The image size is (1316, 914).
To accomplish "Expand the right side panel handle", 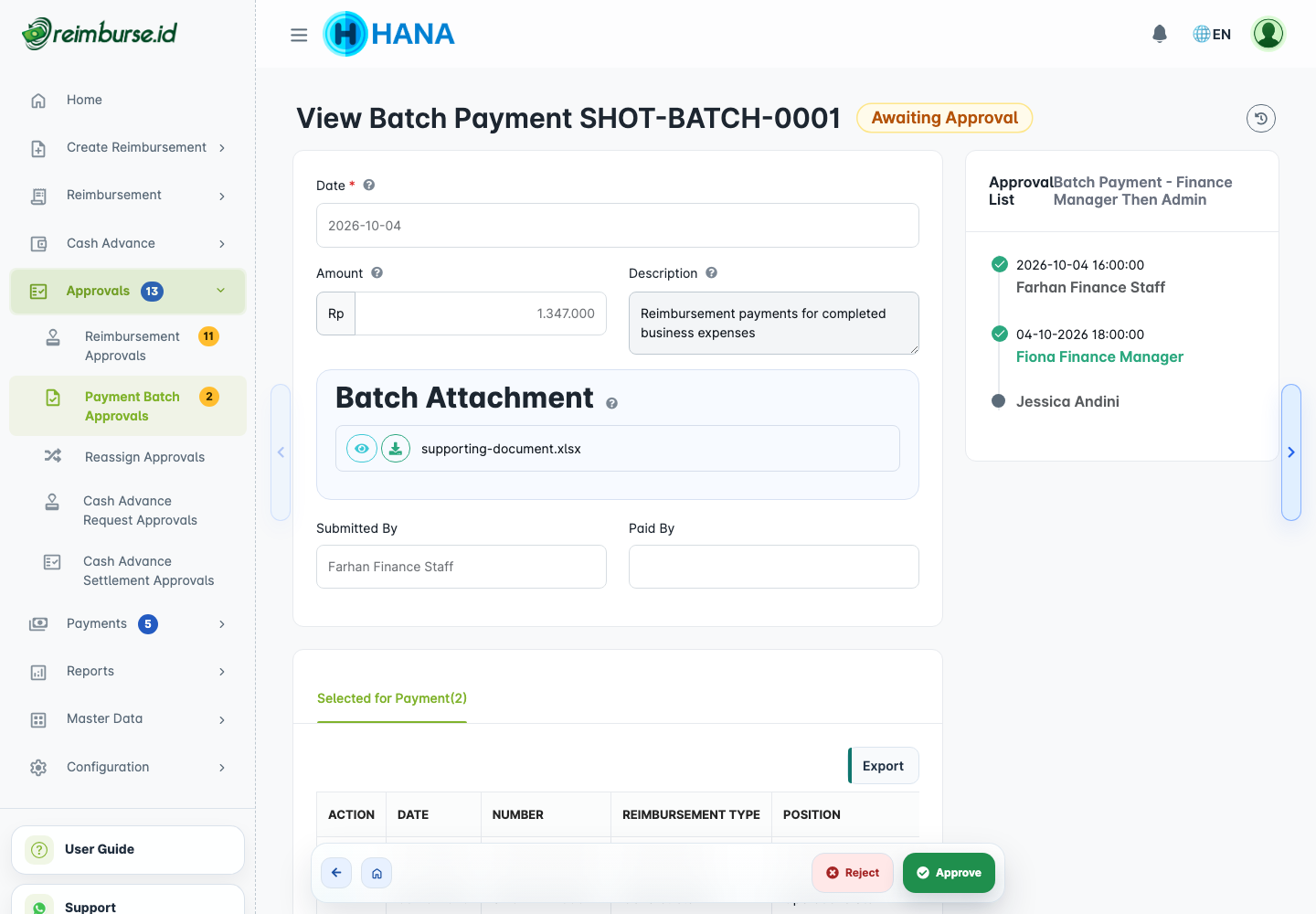I will pos(1291,452).
